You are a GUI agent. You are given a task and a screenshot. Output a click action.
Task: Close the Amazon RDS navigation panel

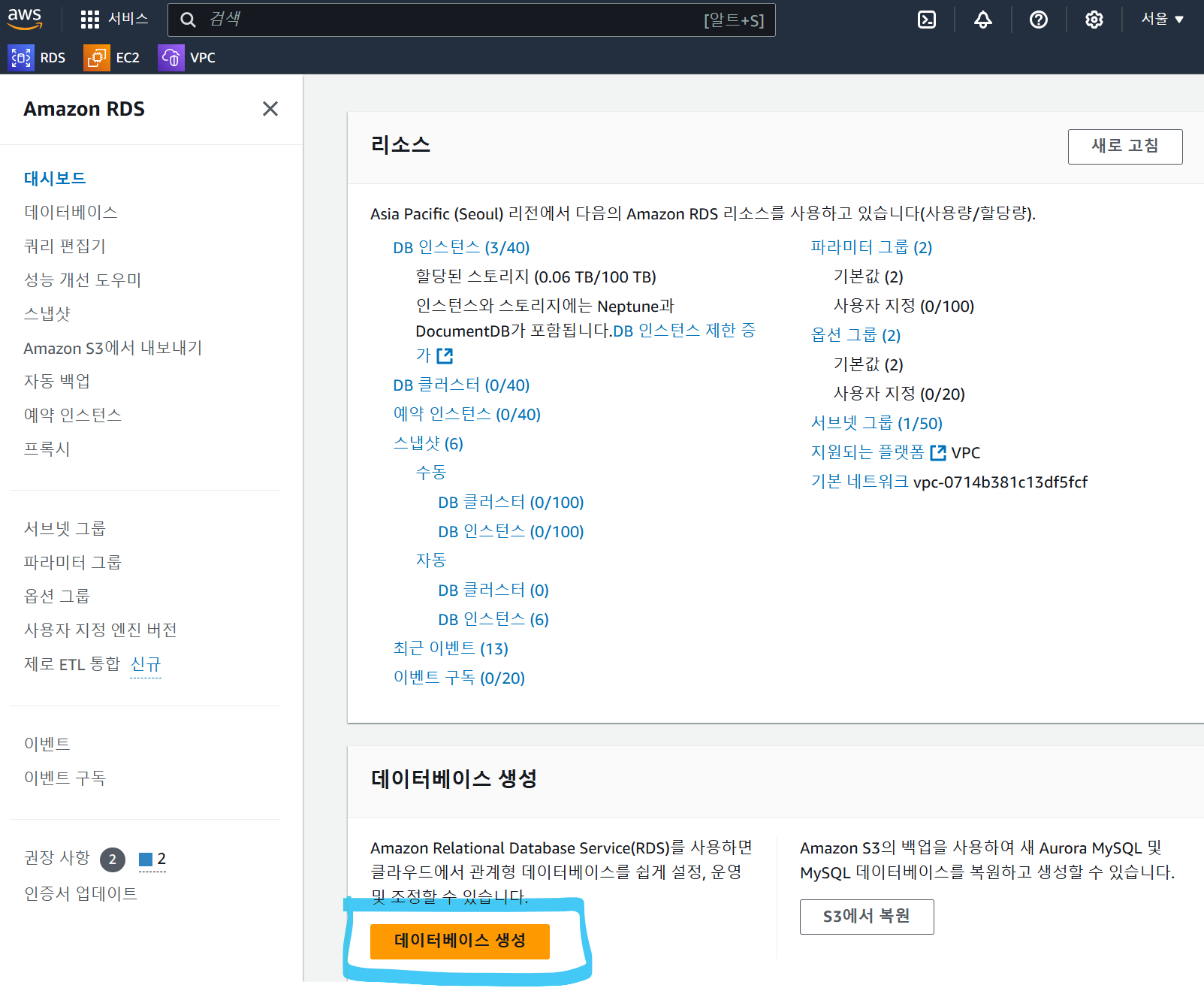(x=270, y=109)
